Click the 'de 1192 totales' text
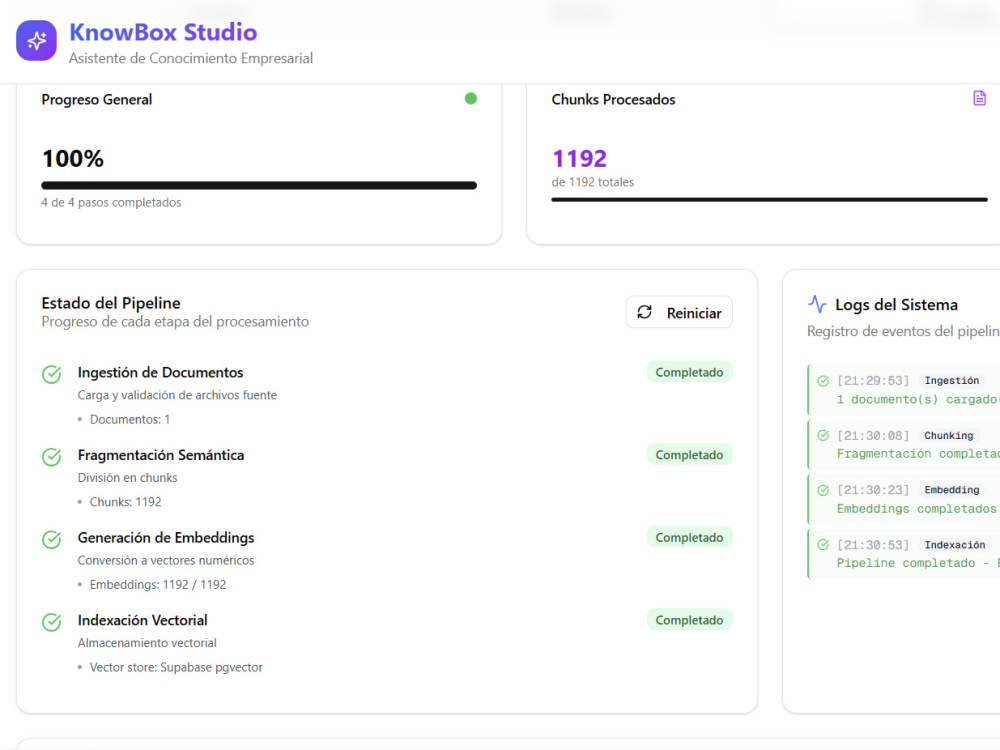Image resolution: width=1000 pixels, height=750 pixels. tap(592, 182)
